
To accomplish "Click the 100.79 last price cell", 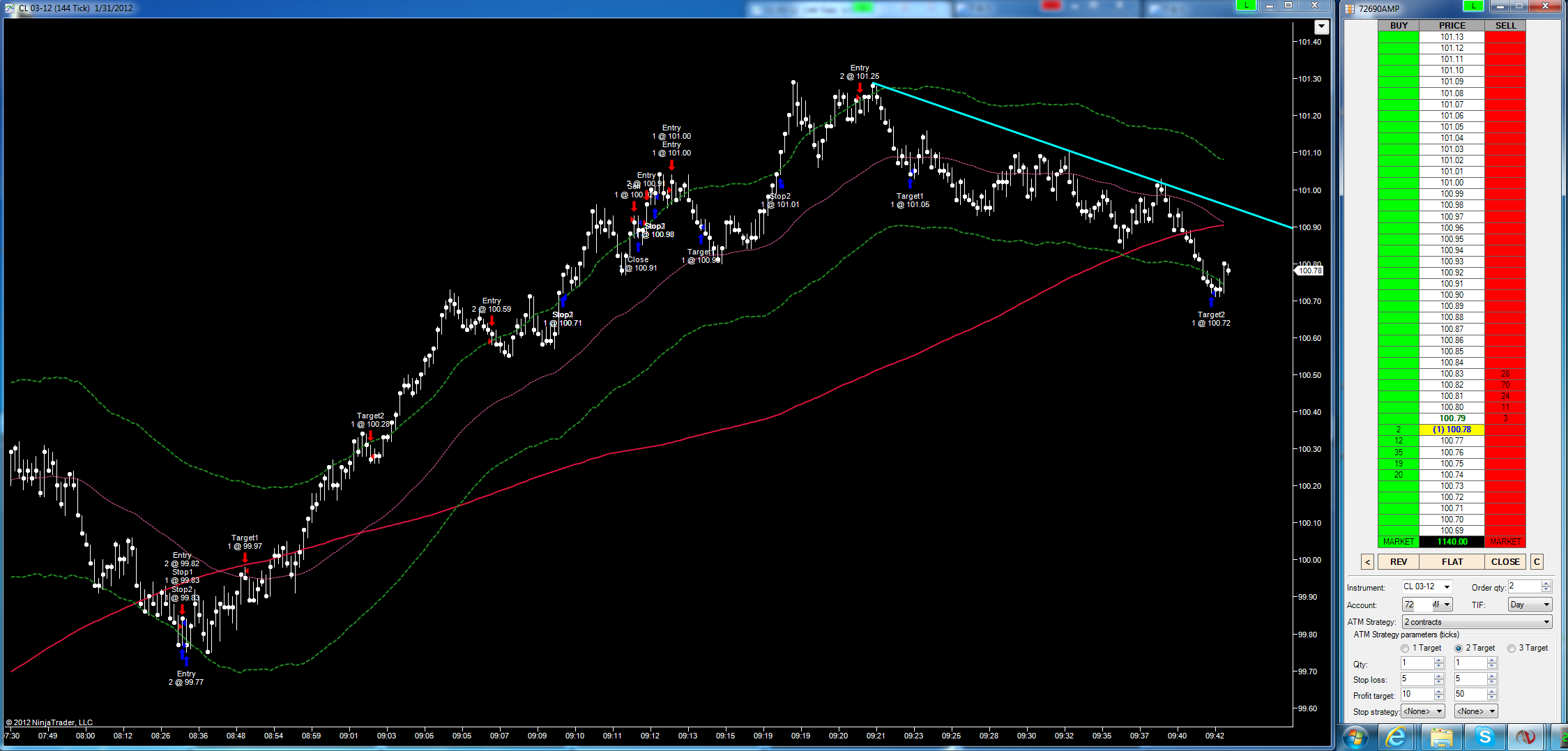I will [x=1452, y=418].
